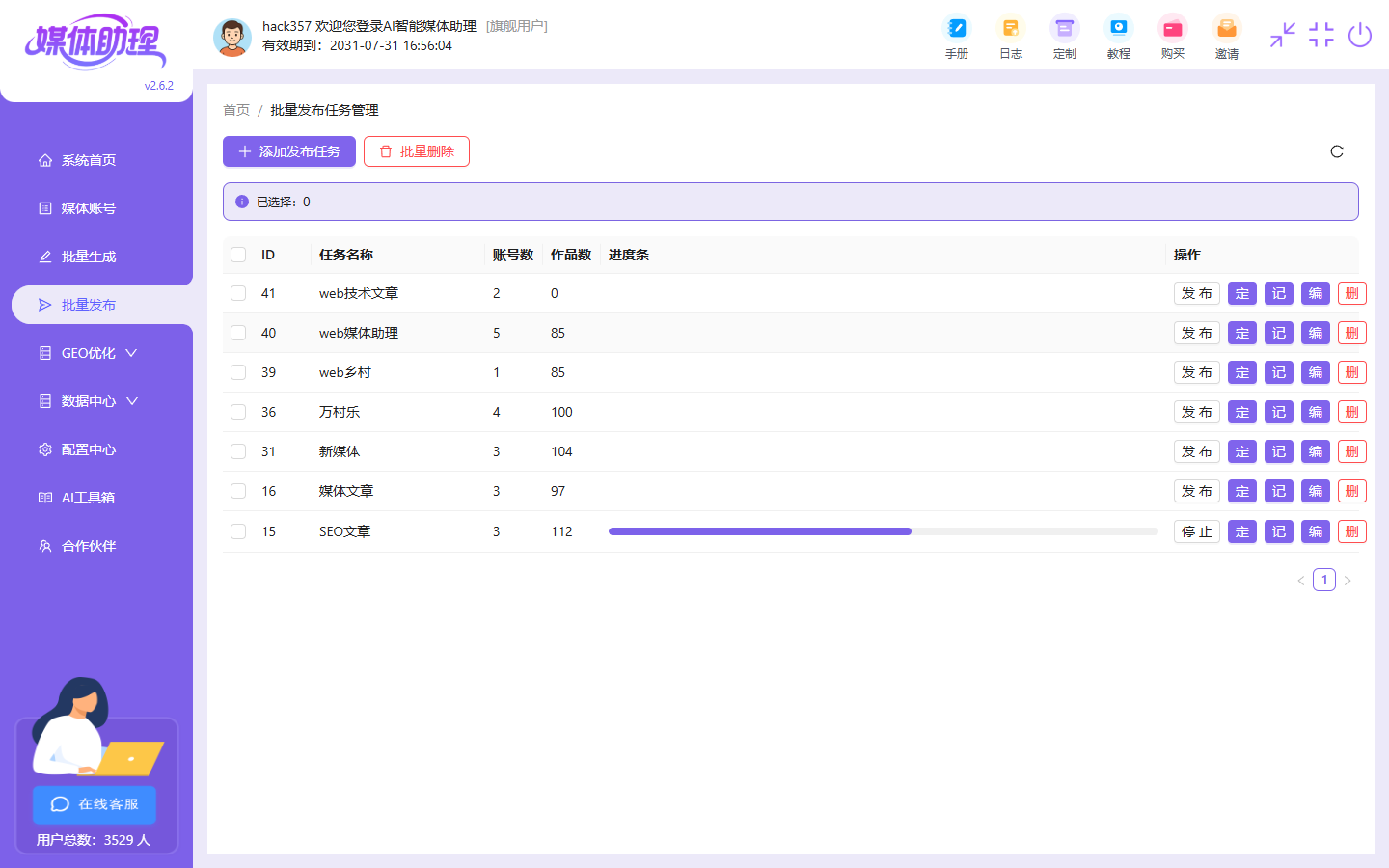Refresh the task table with reload icon
This screenshot has height=868, width=1389.
click(1337, 151)
